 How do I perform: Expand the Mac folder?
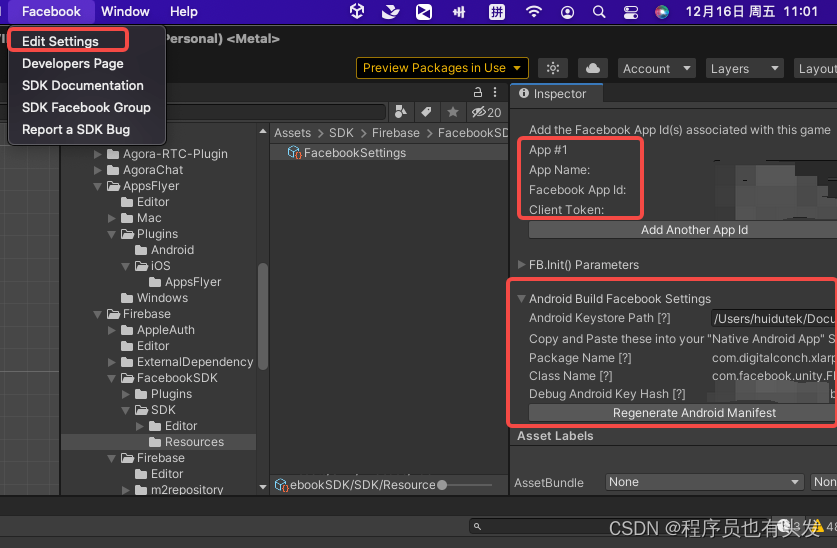(112, 218)
